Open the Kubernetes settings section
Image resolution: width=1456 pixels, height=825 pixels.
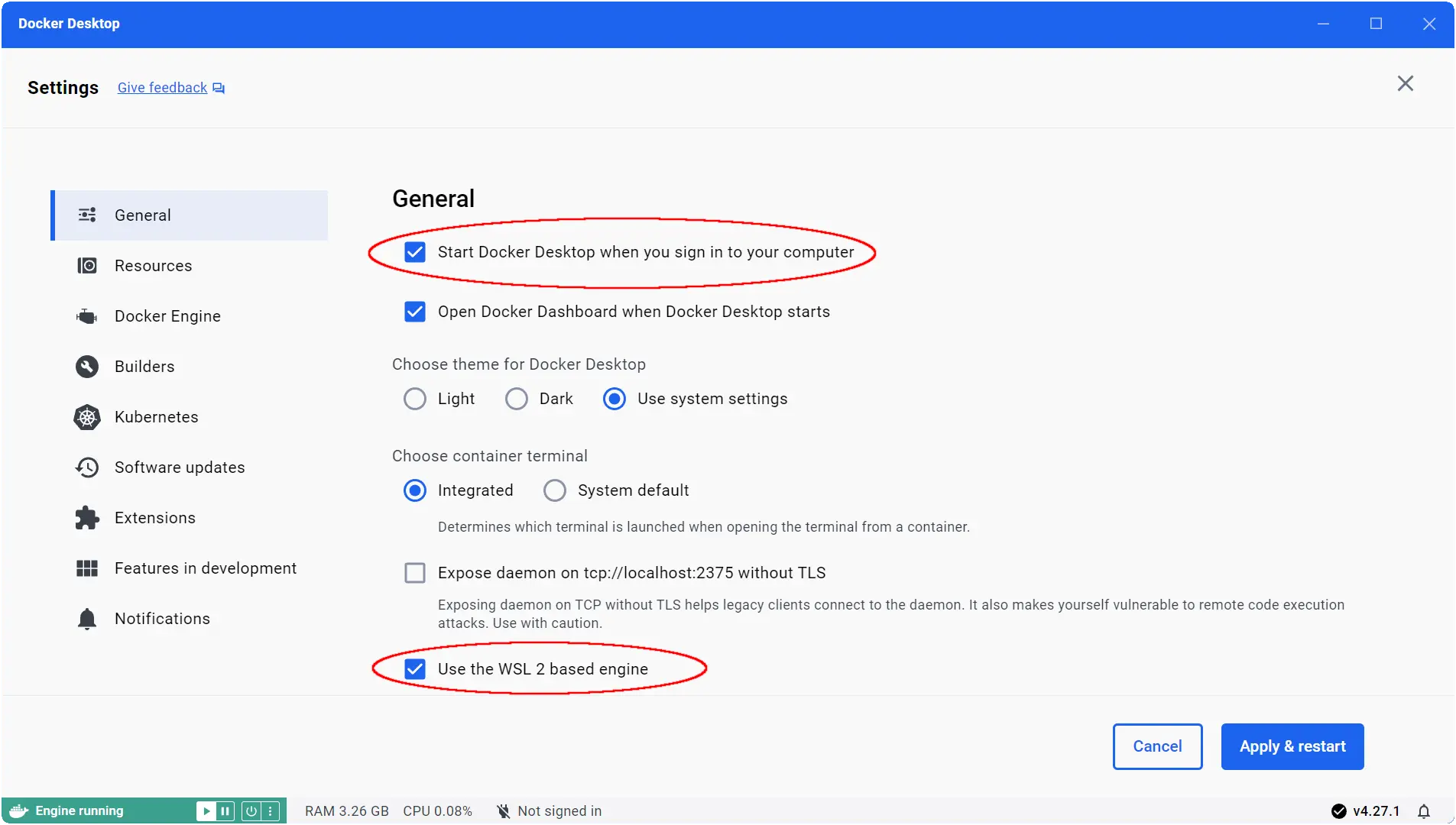pos(190,416)
